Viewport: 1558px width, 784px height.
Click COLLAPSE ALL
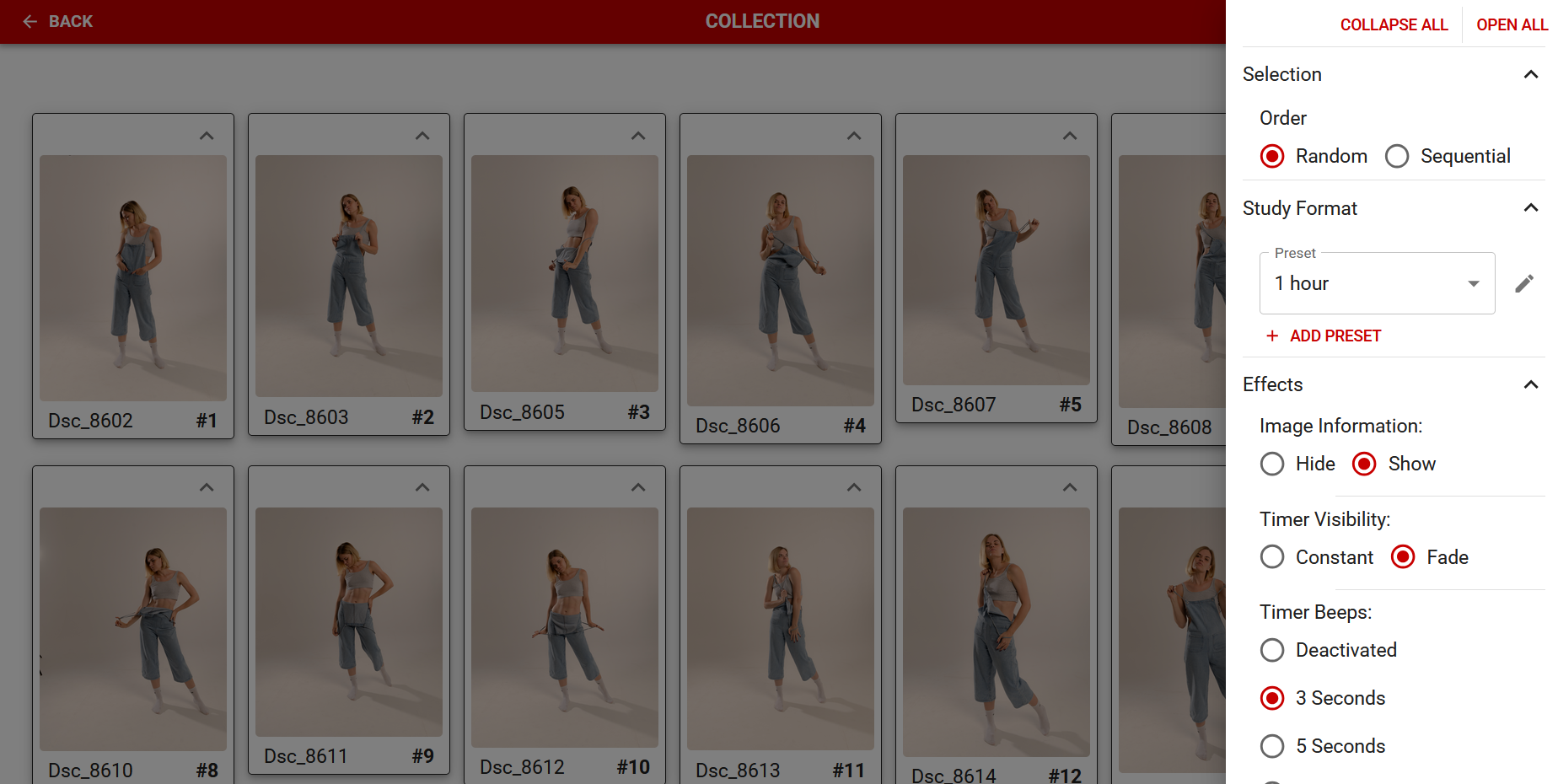(x=1394, y=24)
